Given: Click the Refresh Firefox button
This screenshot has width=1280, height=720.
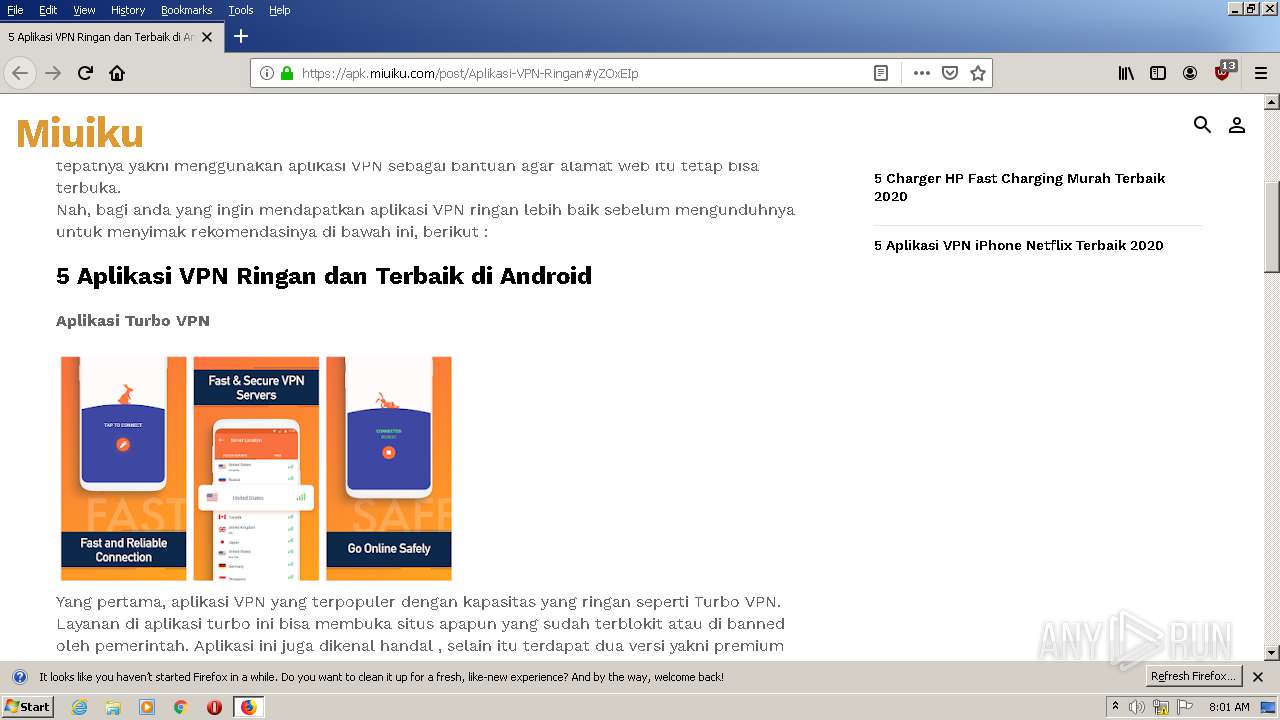Looking at the screenshot, I should click(1193, 676).
